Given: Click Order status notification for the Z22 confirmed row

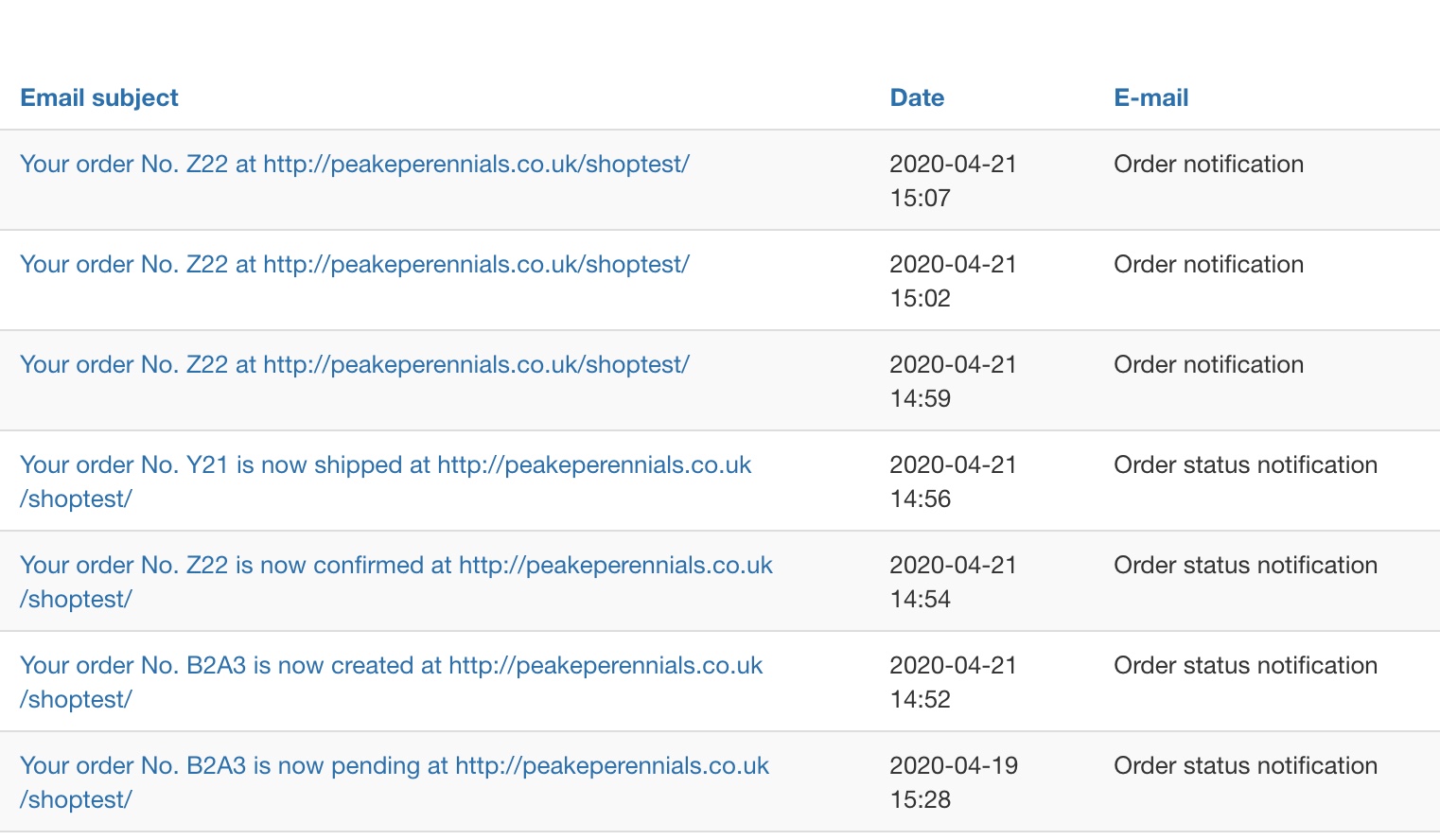Looking at the screenshot, I should tap(1245, 565).
